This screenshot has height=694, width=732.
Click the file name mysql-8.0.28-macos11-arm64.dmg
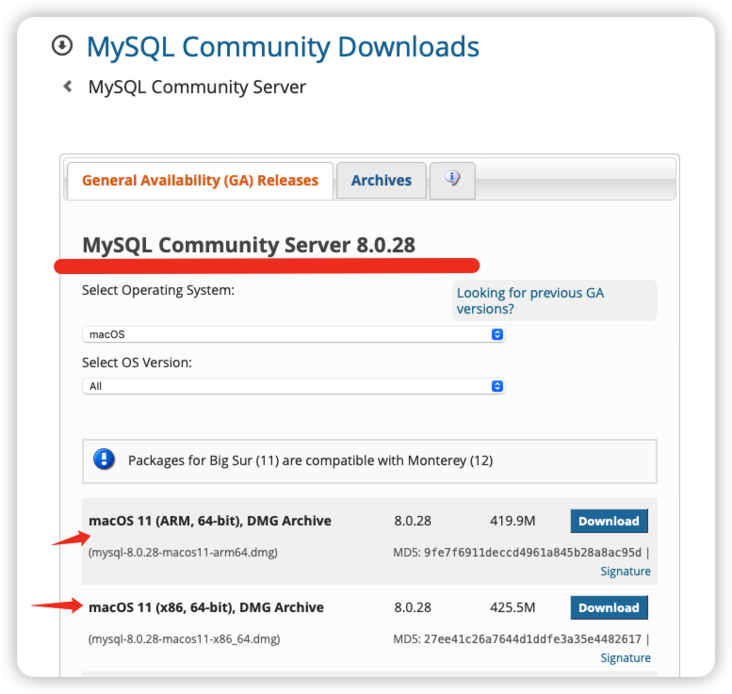point(183,553)
